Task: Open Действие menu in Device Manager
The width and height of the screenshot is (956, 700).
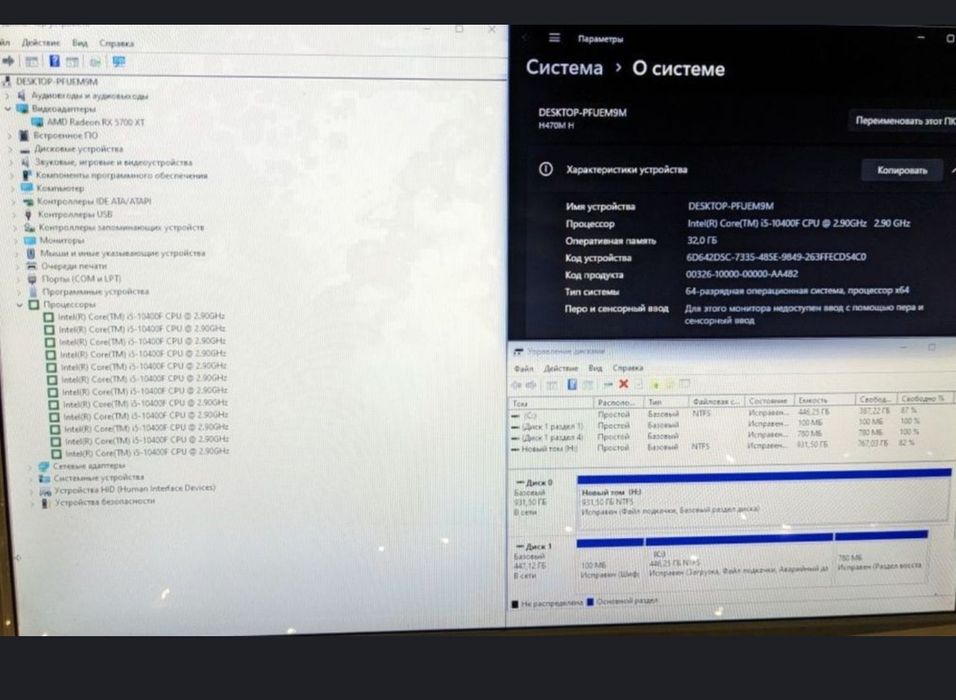Action: click(41, 43)
